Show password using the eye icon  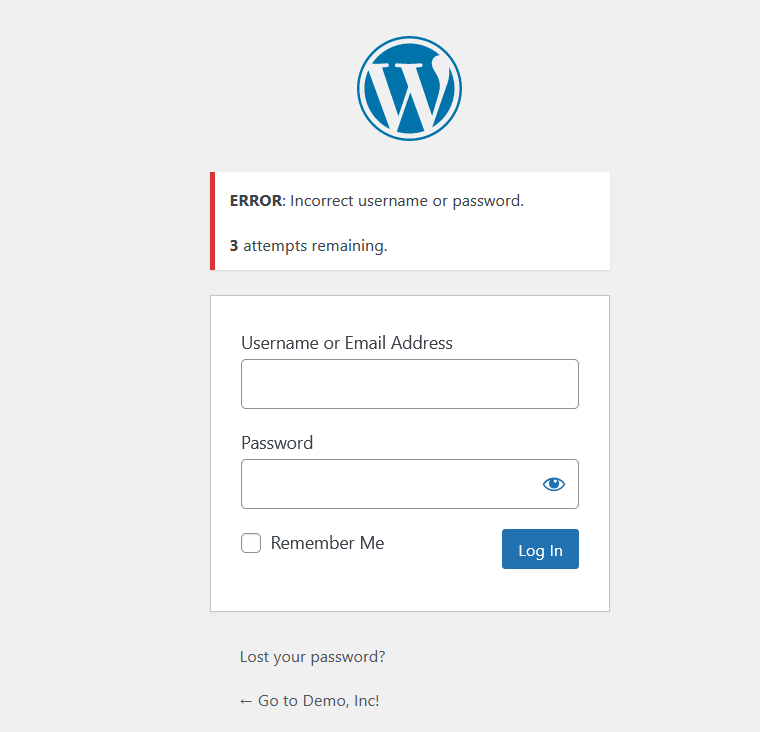tap(554, 484)
